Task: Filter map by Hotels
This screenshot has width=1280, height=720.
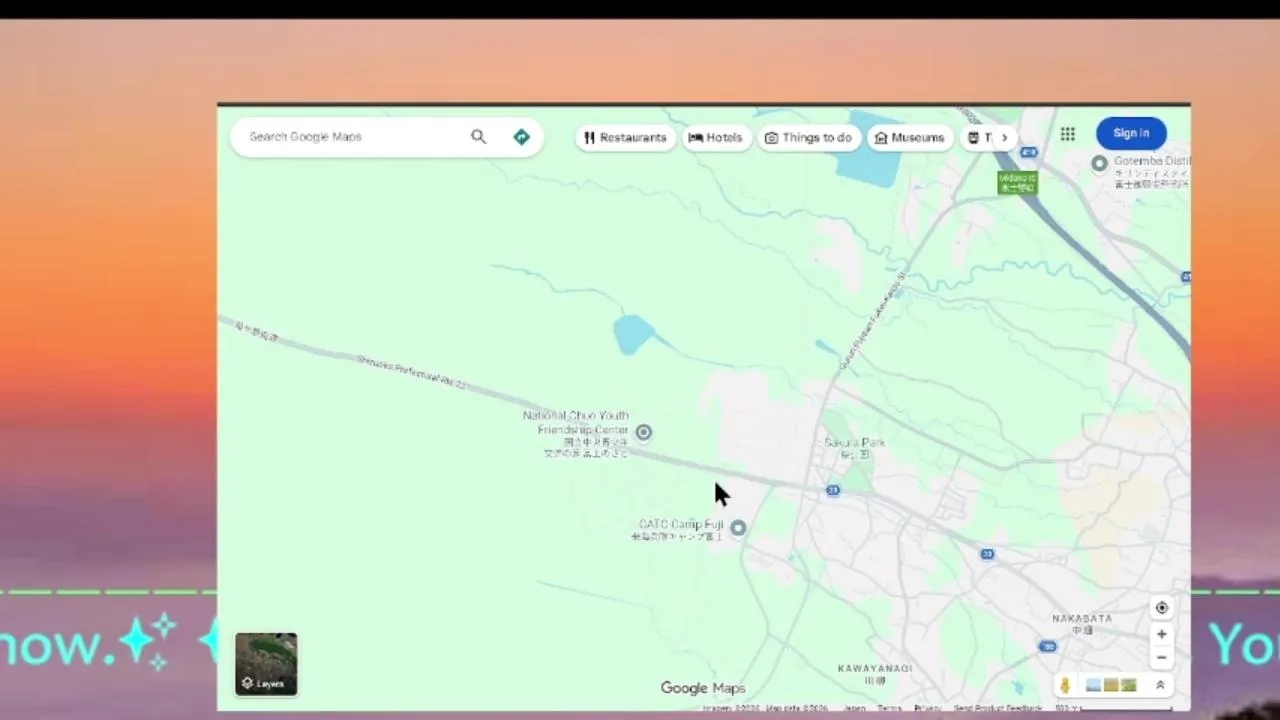Action: [x=716, y=138]
